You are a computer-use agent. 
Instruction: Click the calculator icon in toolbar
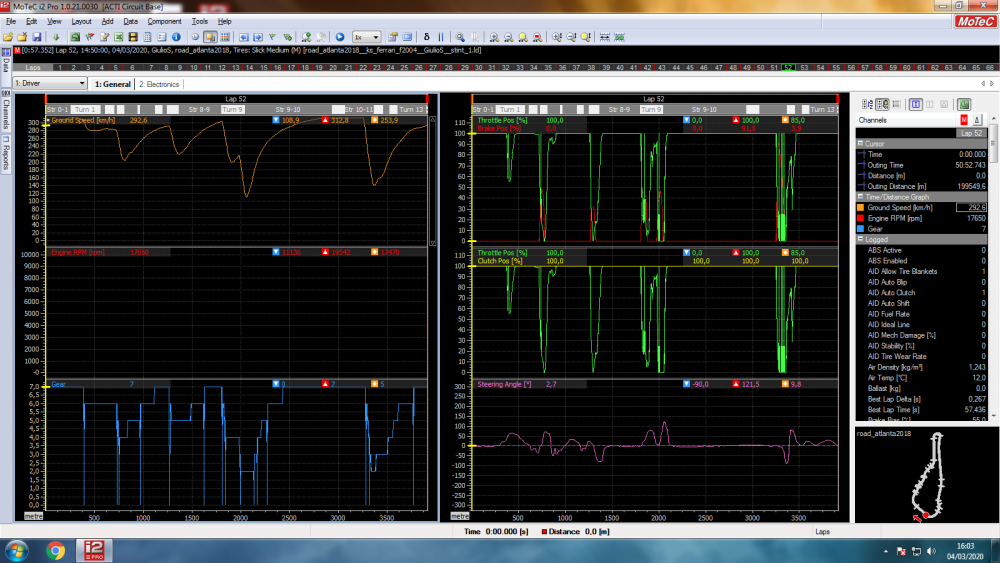(147, 37)
